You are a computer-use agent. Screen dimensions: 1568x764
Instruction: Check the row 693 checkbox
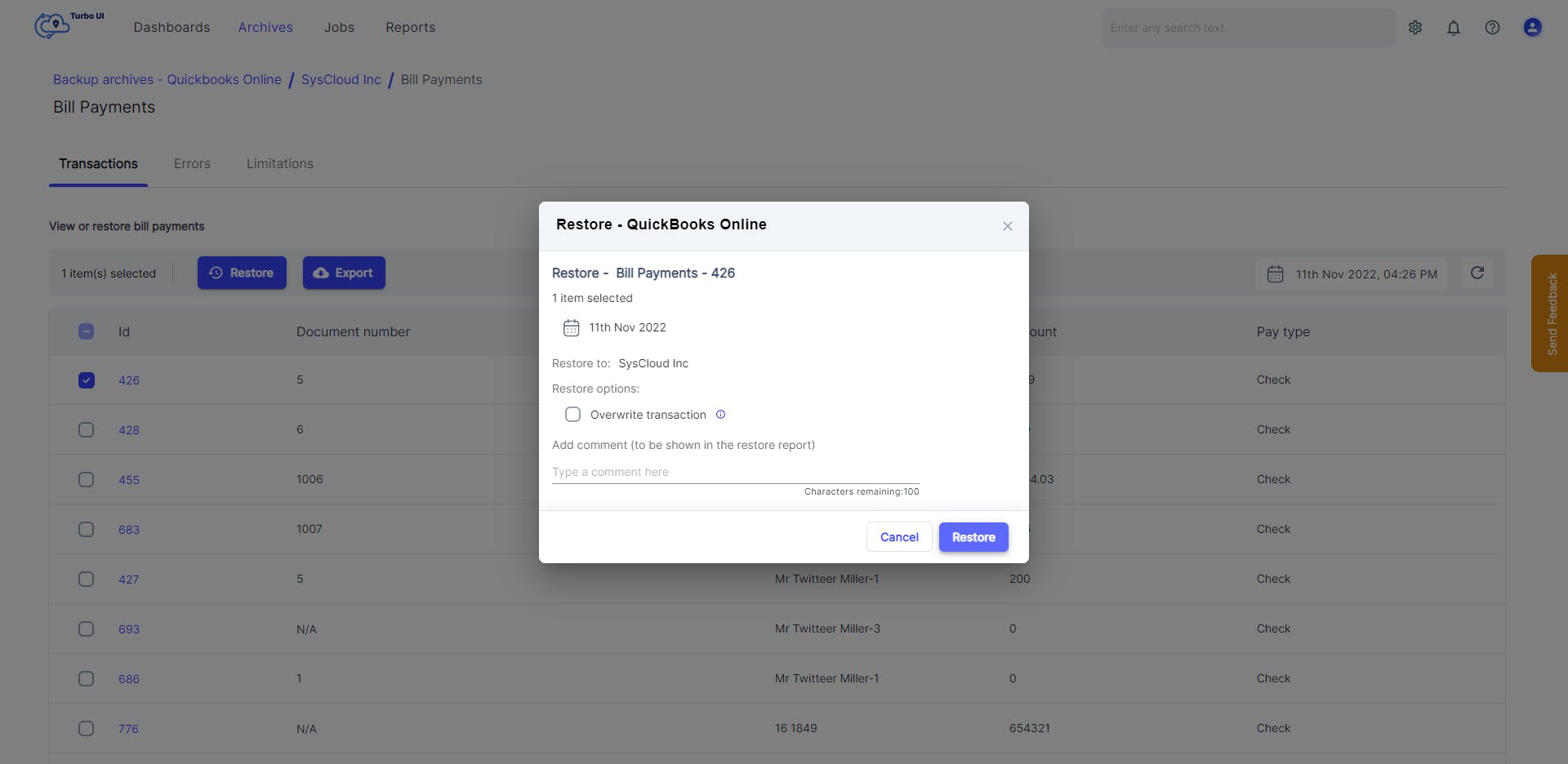[x=86, y=629]
